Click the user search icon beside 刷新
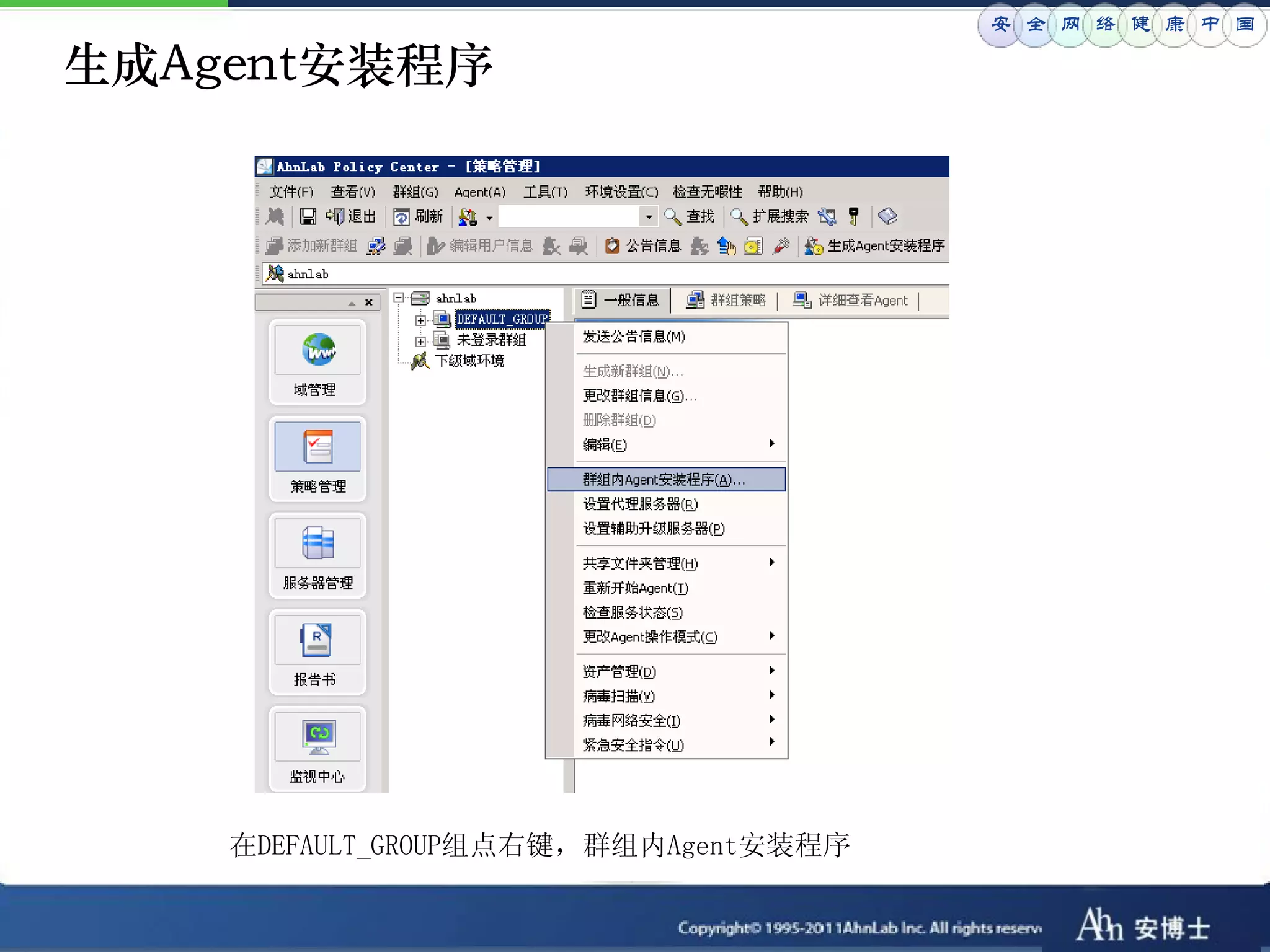Viewport: 1270px width, 952px height. [x=468, y=217]
